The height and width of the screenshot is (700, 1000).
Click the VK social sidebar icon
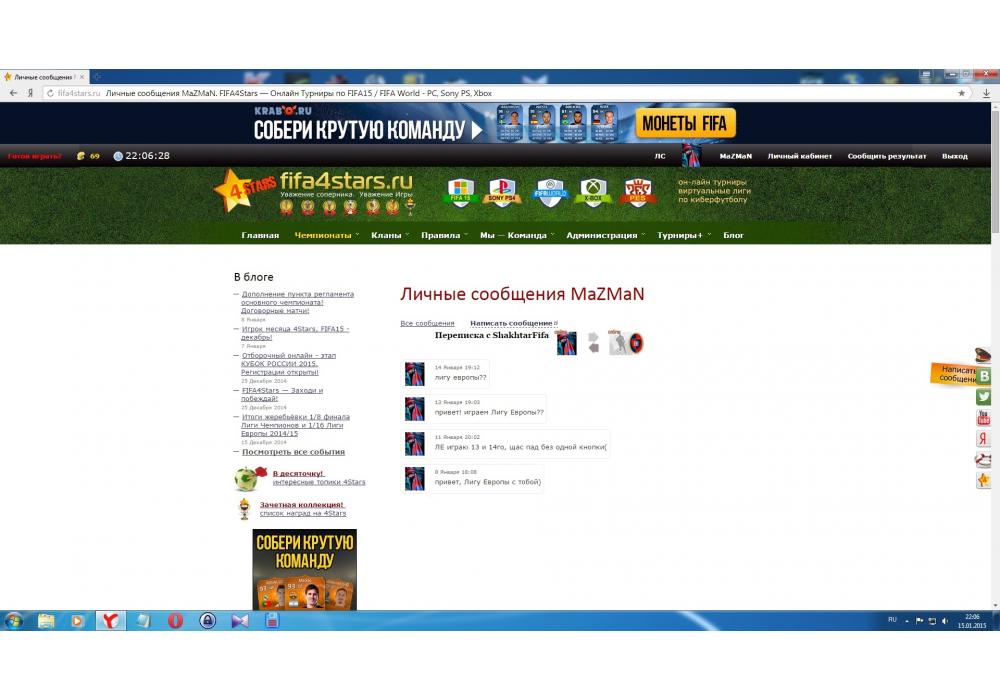(983, 376)
